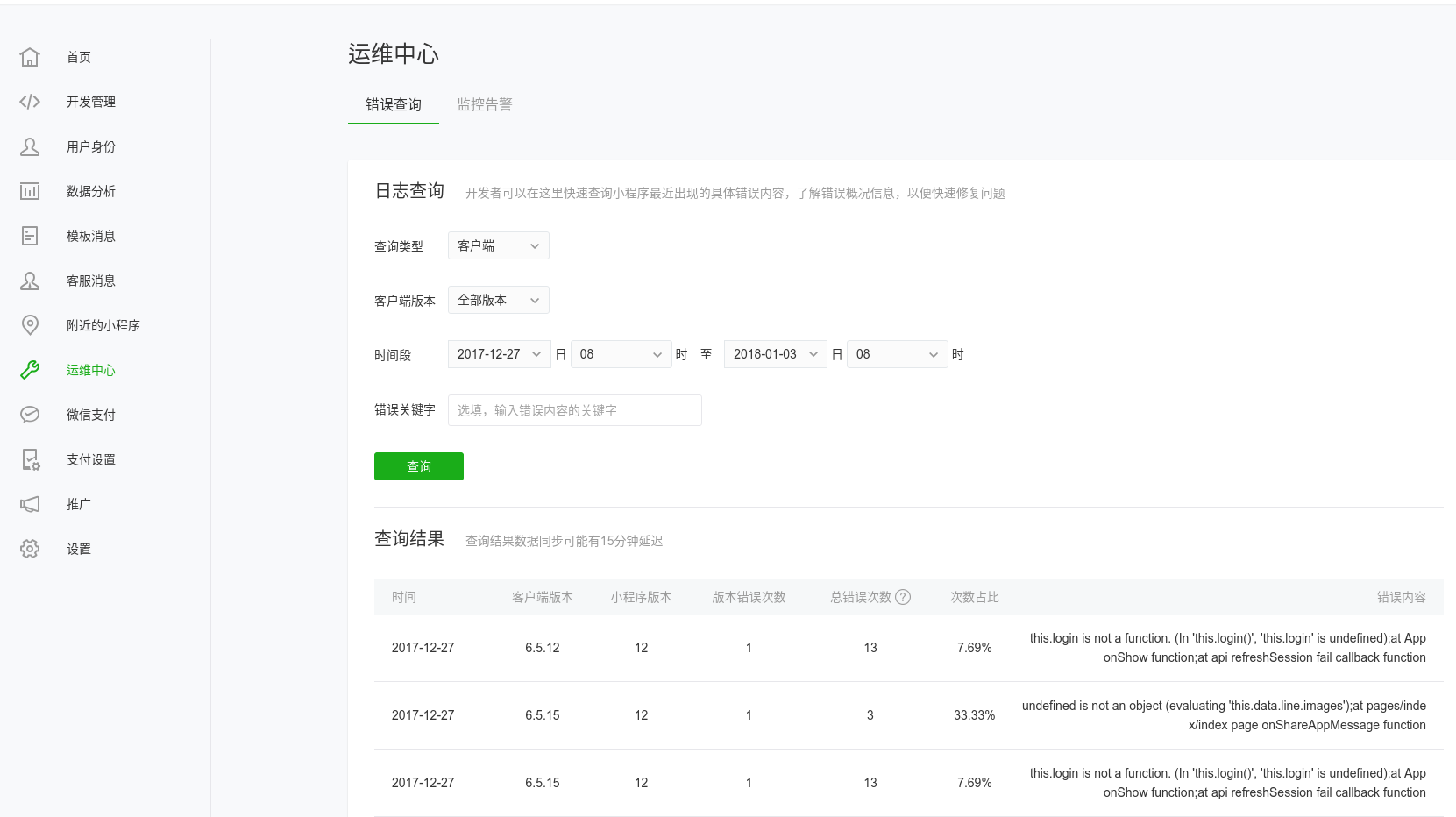The width and height of the screenshot is (1456, 817).
Task: Click the green 查询 button
Action: (419, 466)
